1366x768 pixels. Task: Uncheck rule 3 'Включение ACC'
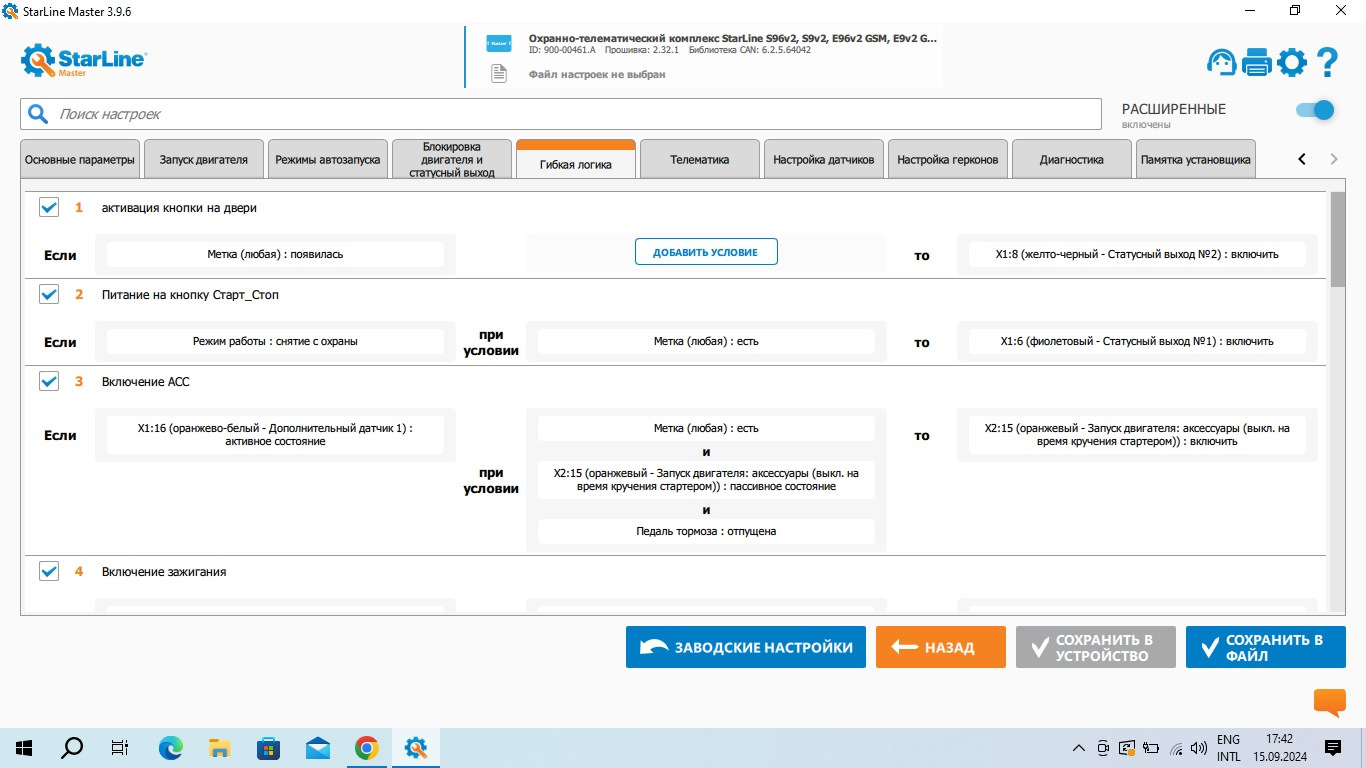pos(49,382)
